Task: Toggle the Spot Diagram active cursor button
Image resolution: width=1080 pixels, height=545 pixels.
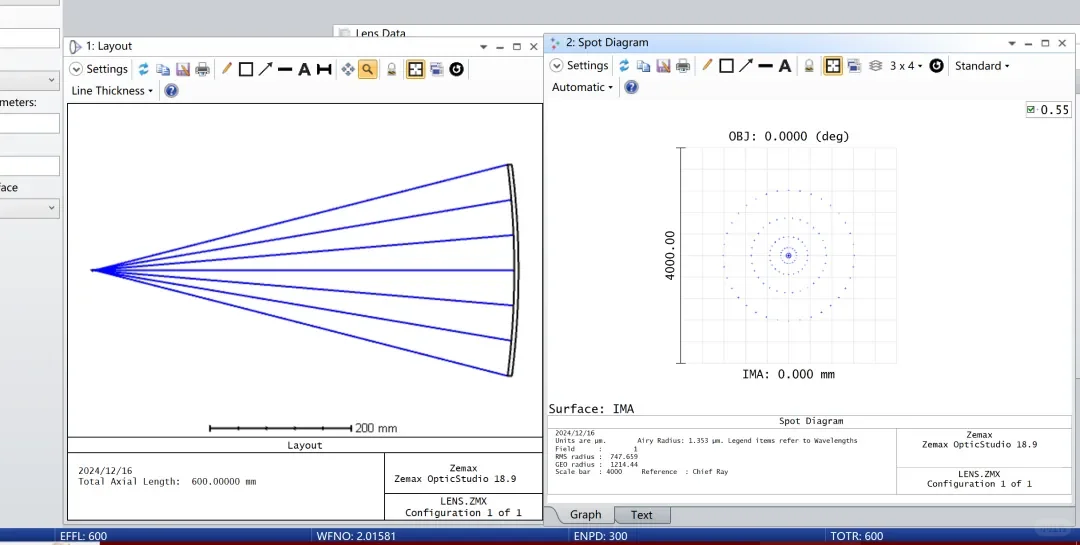Action: [x=833, y=65]
